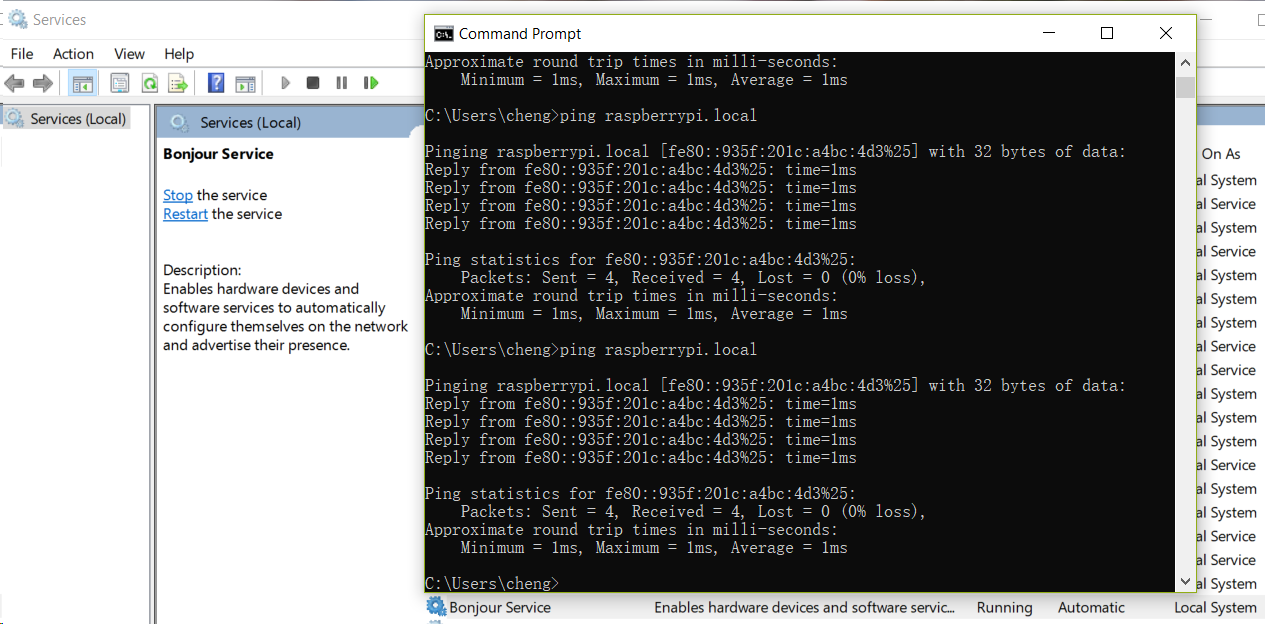Click Automatic startup type for Bonjour Service
1265x624 pixels.
point(1091,607)
